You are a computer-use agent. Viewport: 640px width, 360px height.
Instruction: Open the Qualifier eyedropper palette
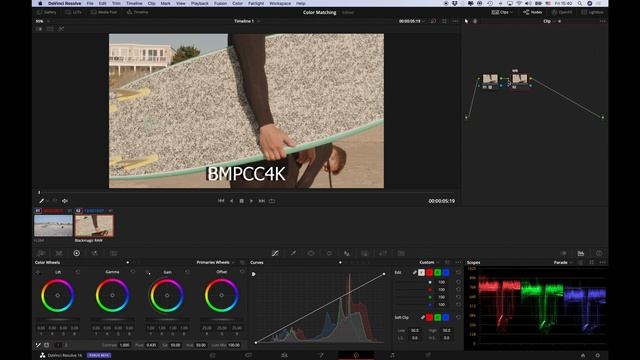click(x=293, y=253)
